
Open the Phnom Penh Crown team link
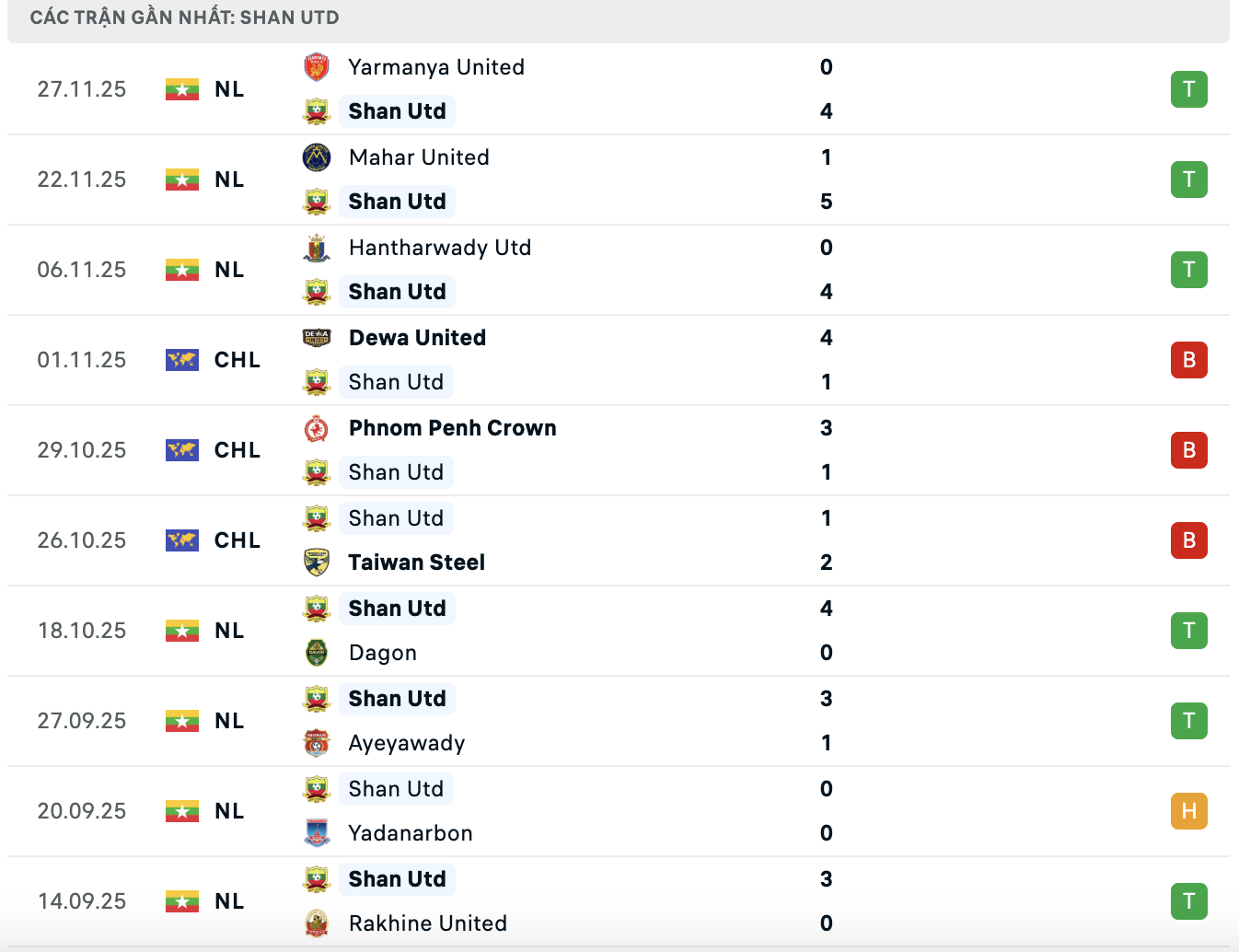point(453,428)
